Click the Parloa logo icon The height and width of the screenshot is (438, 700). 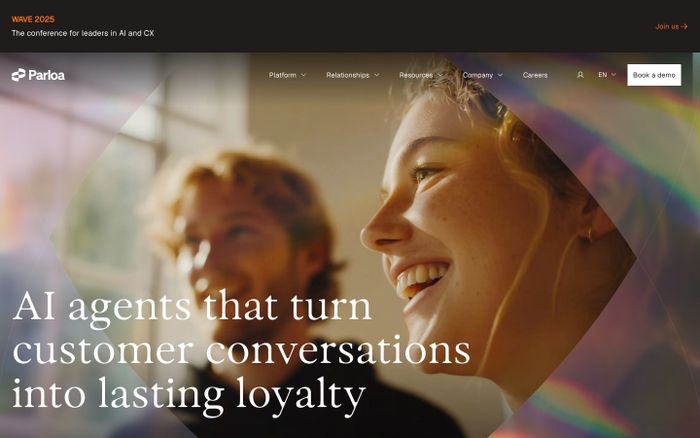pos(18,75)
